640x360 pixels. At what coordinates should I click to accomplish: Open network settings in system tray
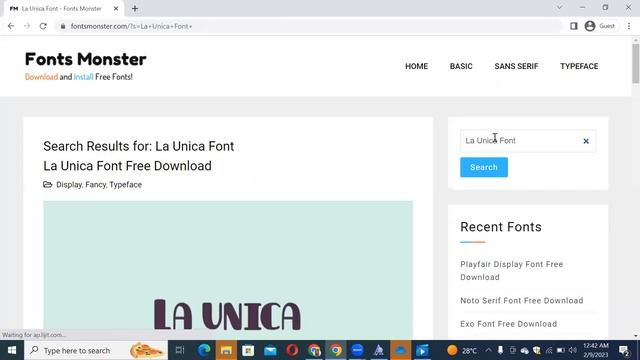pyautogui.click(x=549, y=350)
